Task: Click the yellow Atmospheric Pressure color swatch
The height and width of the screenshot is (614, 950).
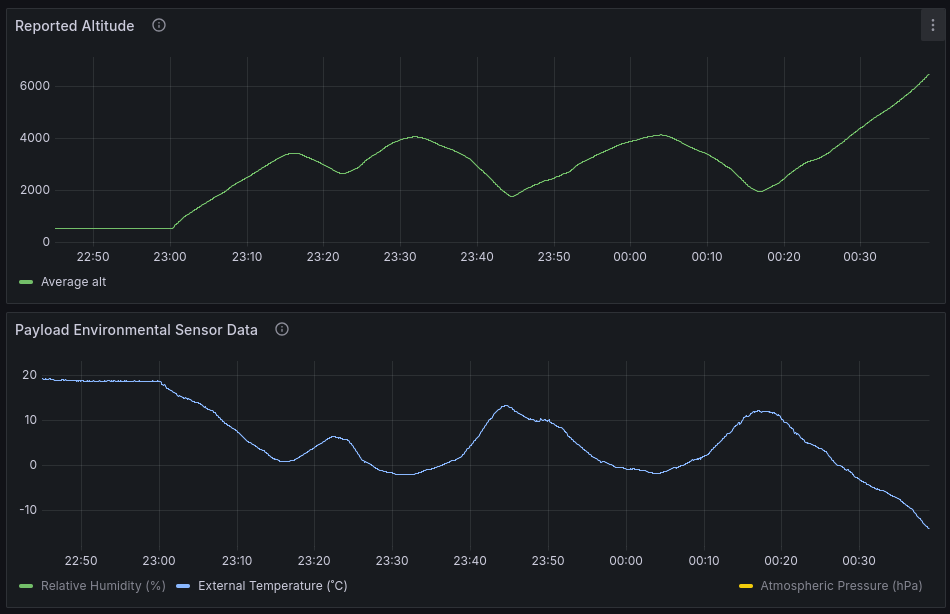Action: coord(746,586)
